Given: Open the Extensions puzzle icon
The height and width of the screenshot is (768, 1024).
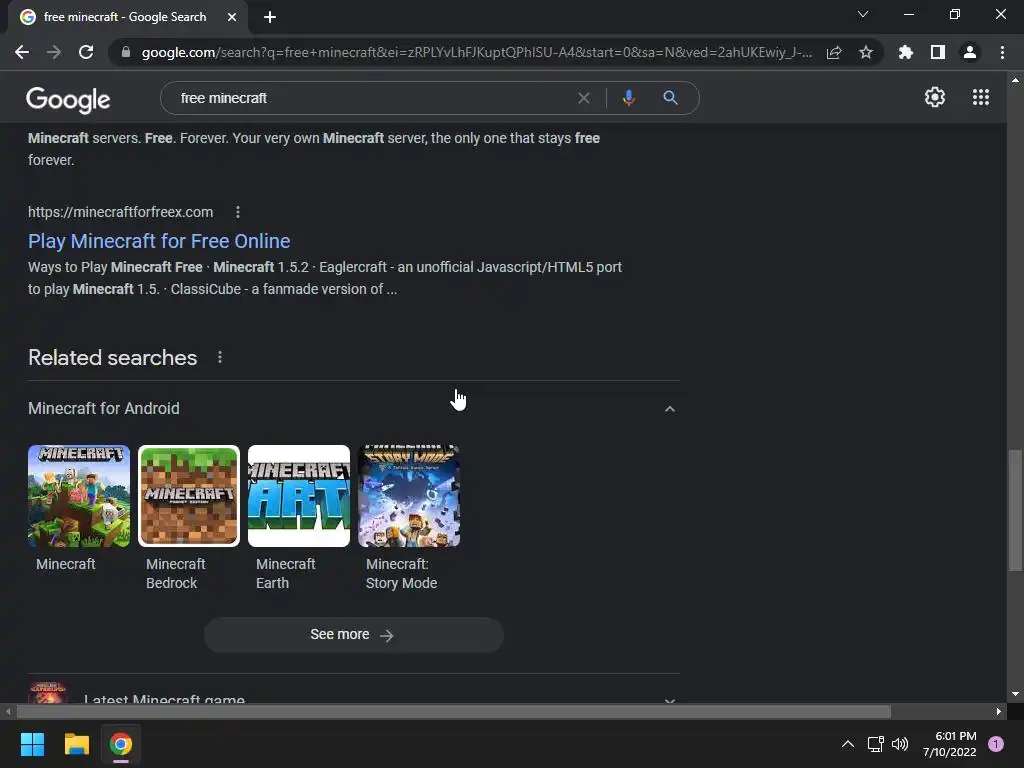Looking at the screenshot, I should (x=906, y=52).
